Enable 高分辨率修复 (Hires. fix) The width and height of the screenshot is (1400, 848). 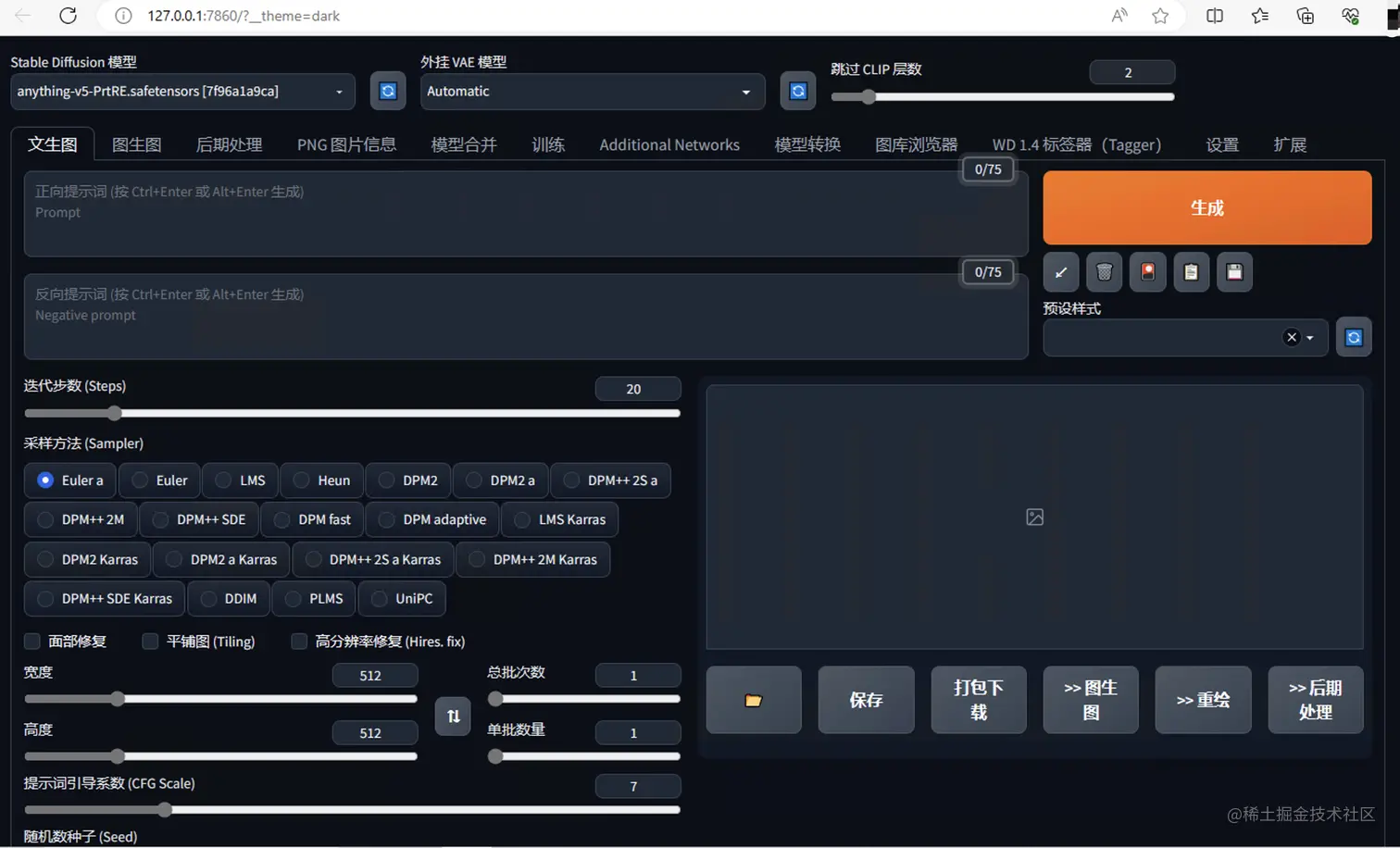coord(299,641)
